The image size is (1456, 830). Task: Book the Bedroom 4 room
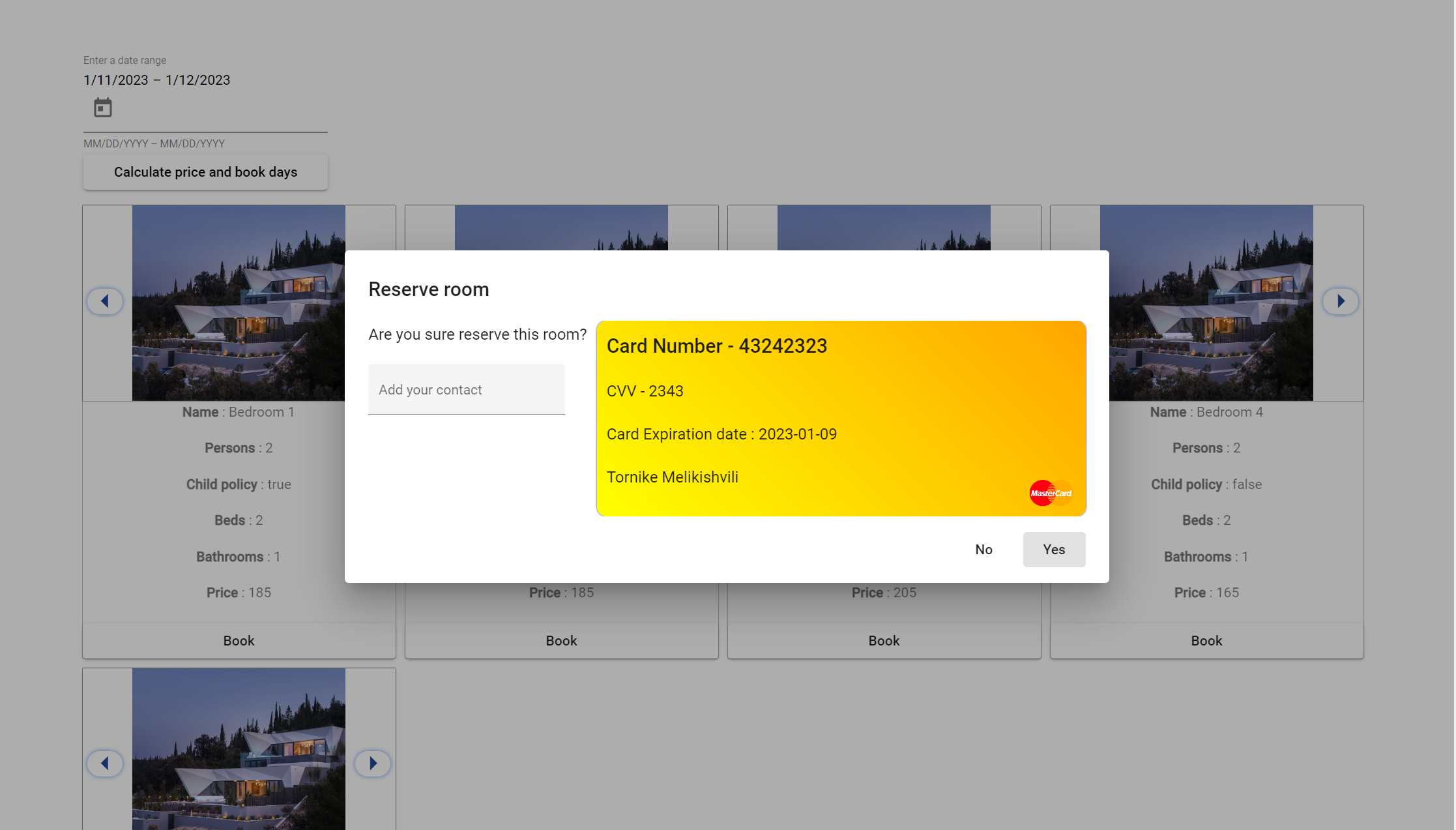click(1206, 640)
